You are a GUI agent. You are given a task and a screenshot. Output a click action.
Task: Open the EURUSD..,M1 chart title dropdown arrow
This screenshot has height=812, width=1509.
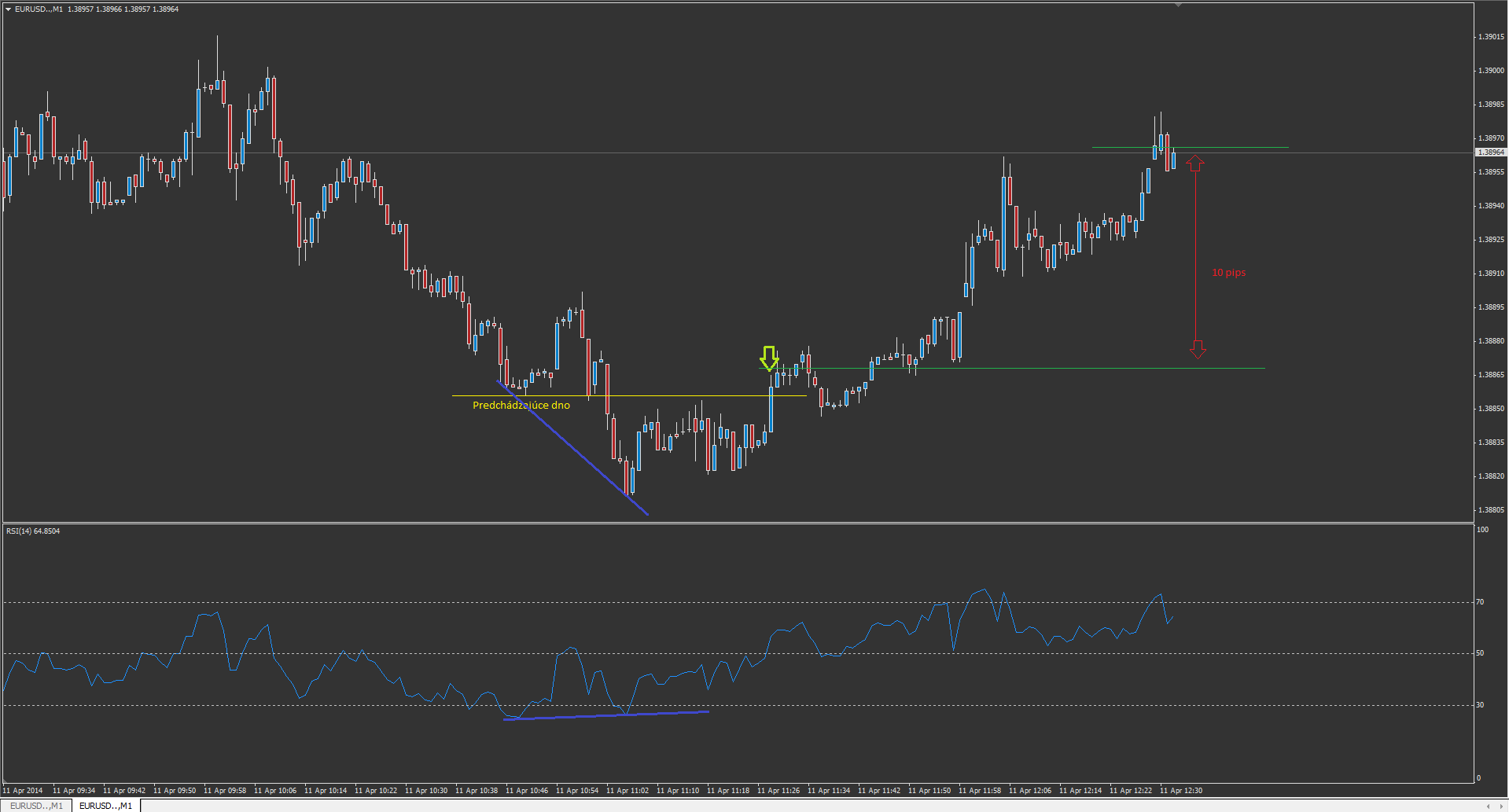point(9,9)
